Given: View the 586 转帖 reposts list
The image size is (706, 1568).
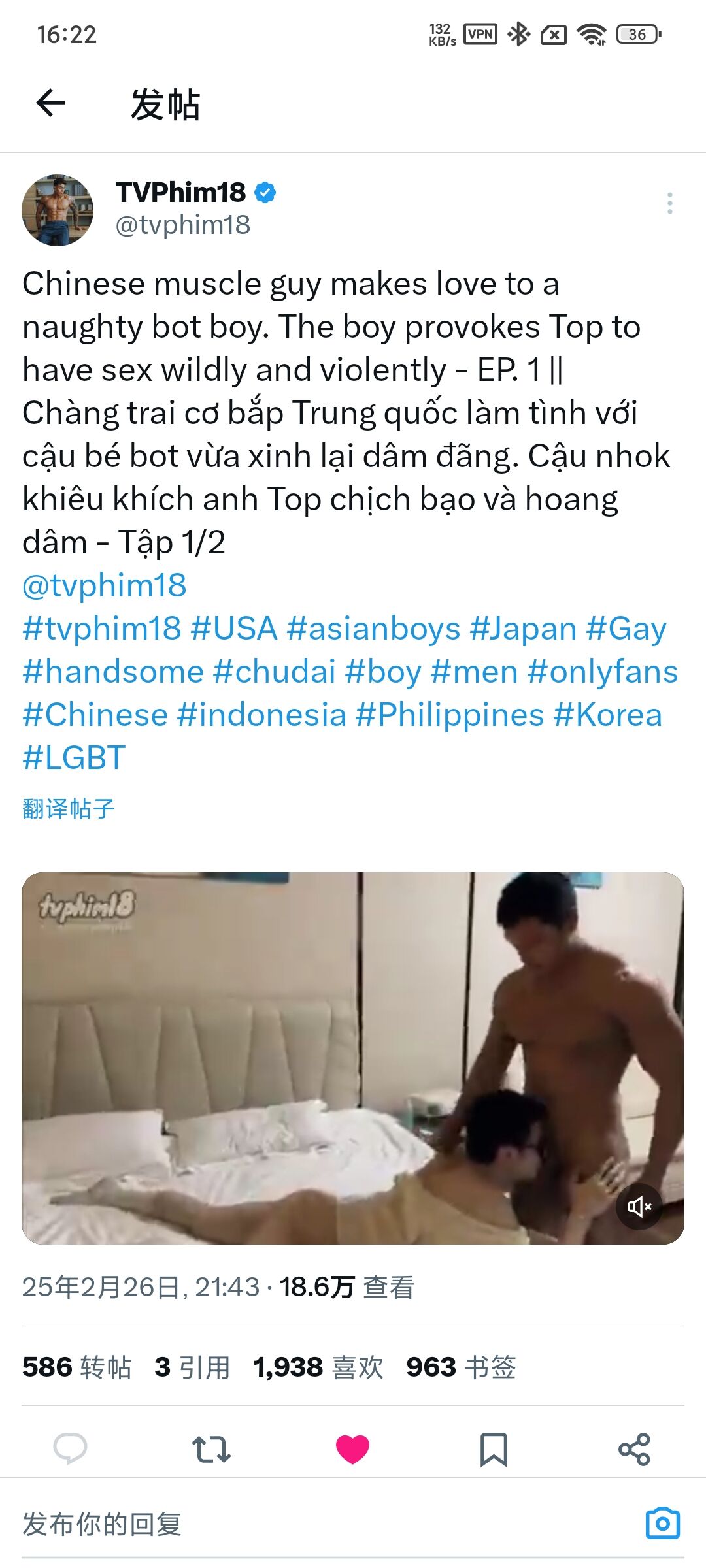Looking at the screenshot, I should pos(77,1367).
